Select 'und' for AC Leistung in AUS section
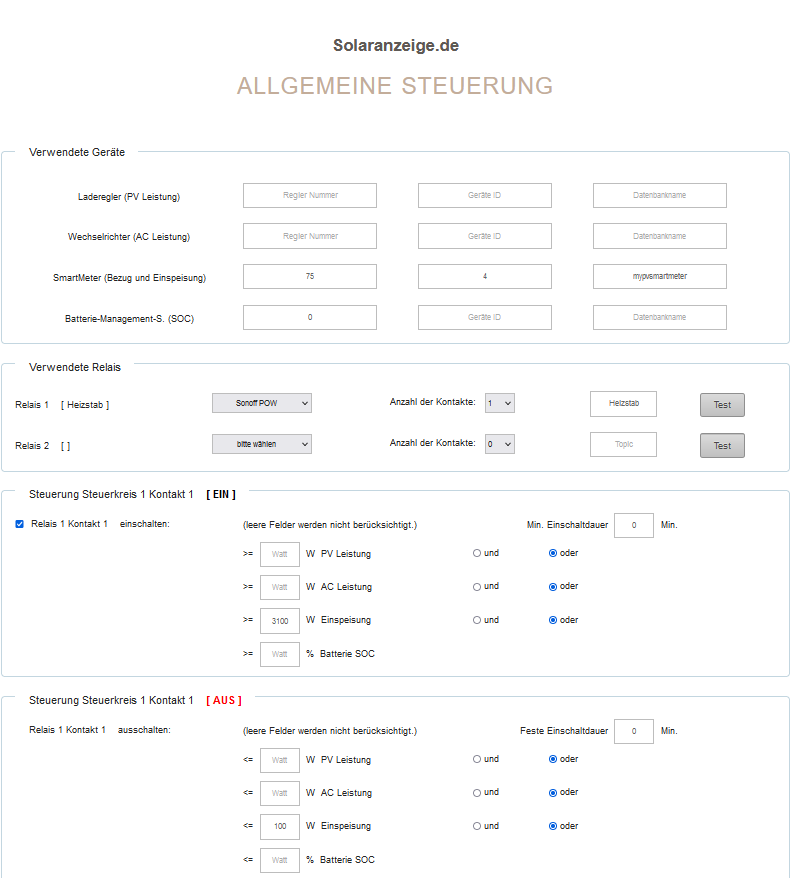 [477, 793]
